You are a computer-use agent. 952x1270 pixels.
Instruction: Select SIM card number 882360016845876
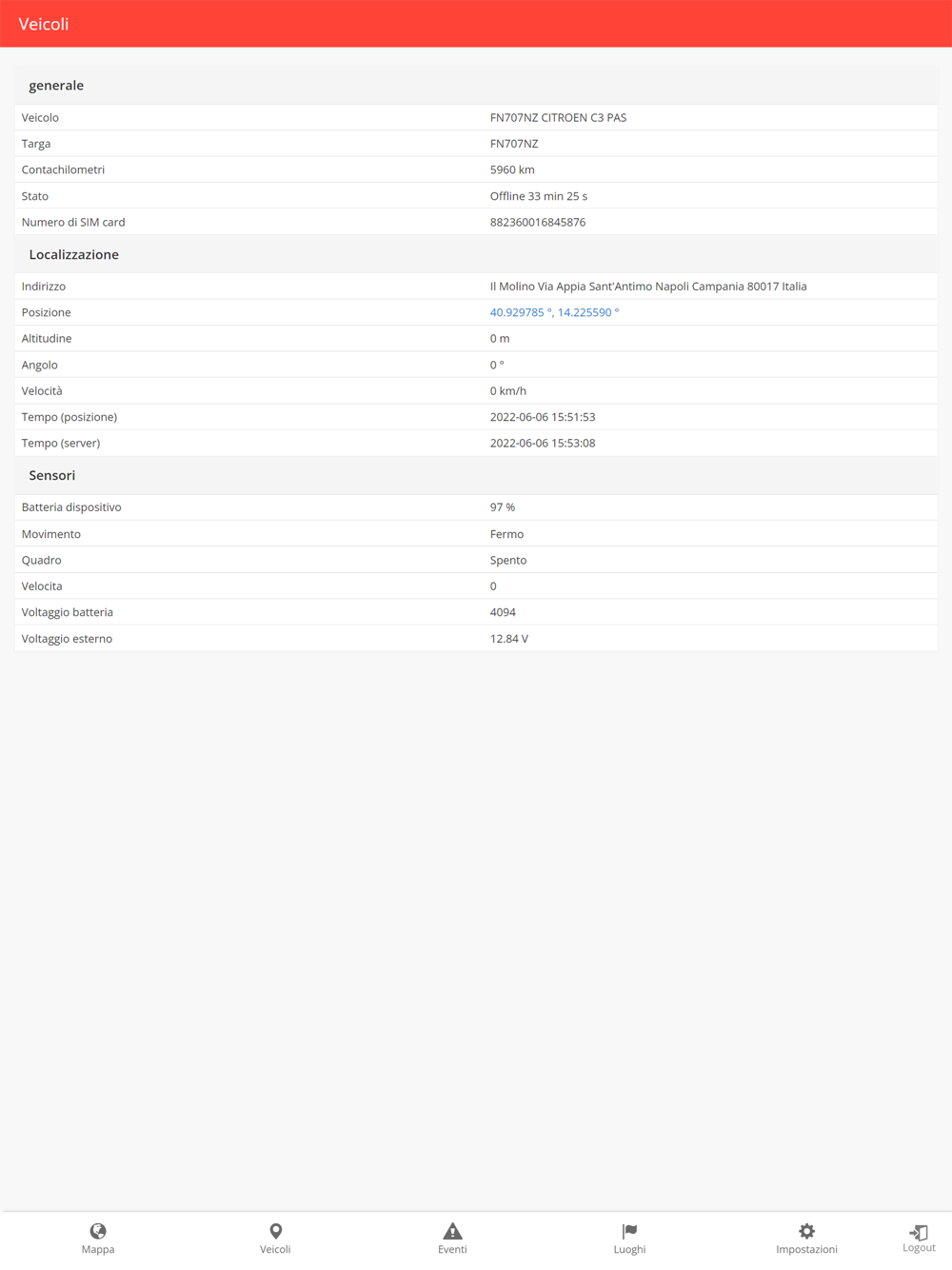[x=538, y=222]
